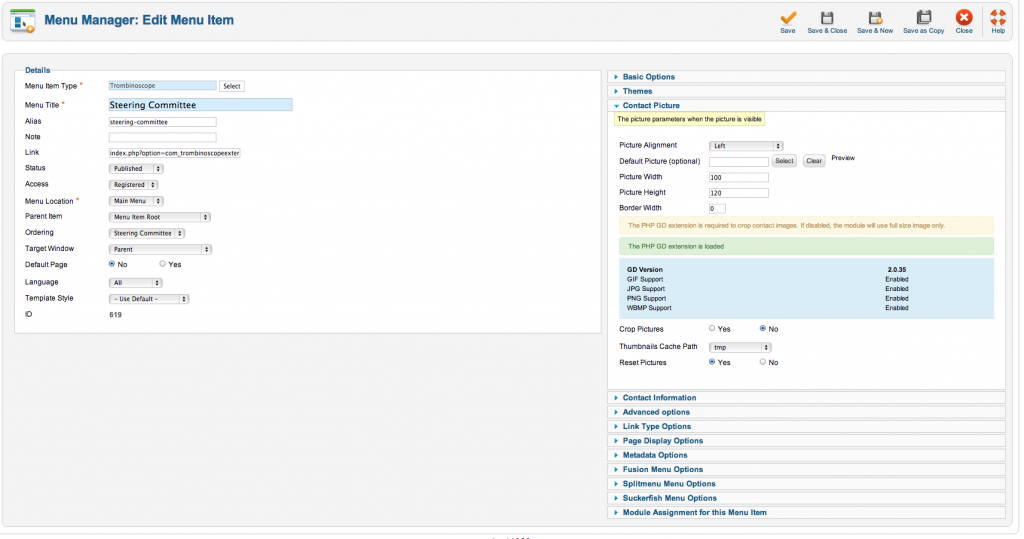Open Help with the lifebuoy icon
Viewport: 1024px width, 539px height.
[x=998, y=18]
